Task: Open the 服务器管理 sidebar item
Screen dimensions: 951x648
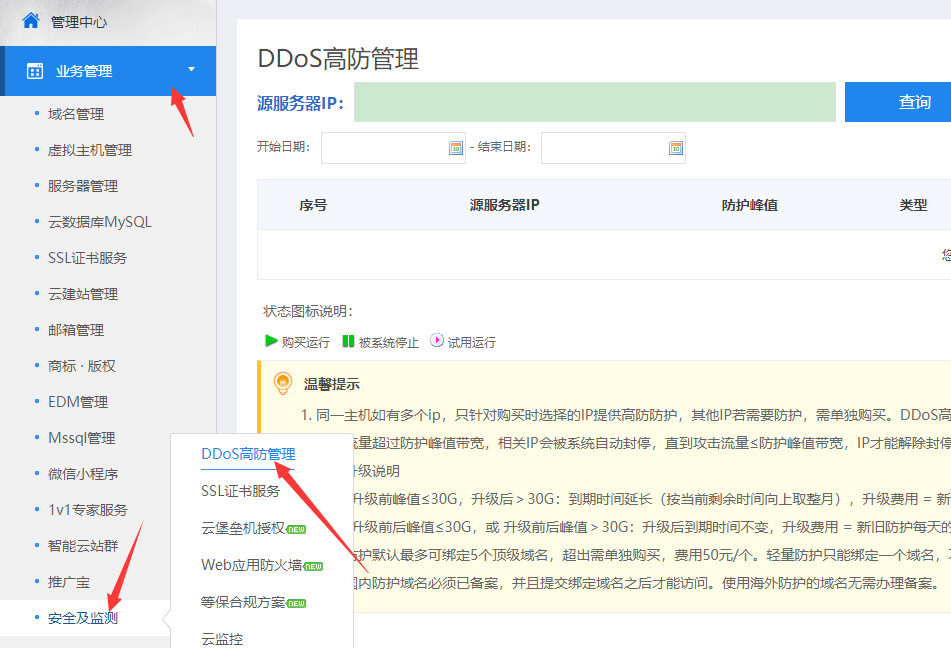Action: coord(83,186)
